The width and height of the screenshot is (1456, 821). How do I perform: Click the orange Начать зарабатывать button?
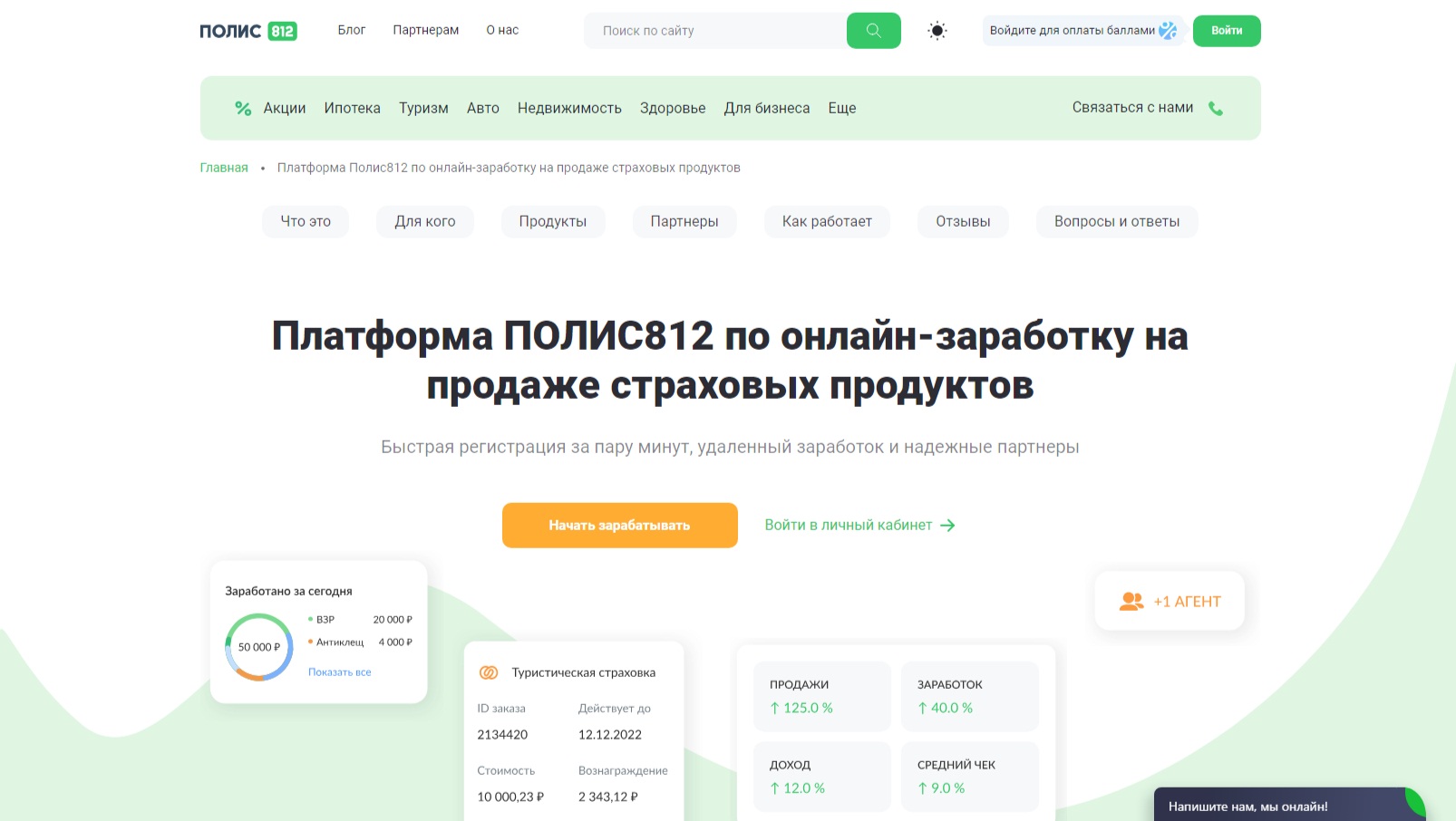point(620,526)
